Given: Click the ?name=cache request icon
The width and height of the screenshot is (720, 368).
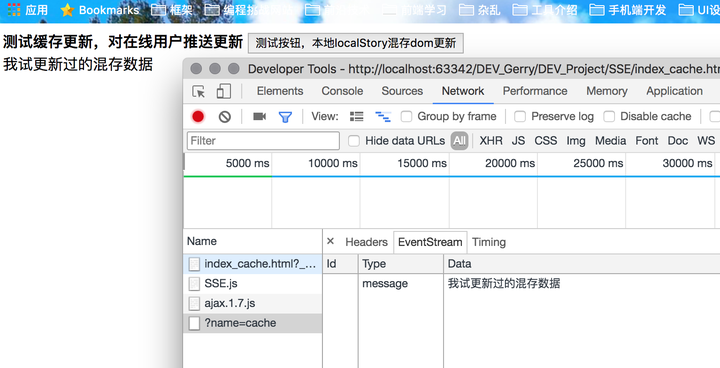Looking at the screenshot, I should coord(194,323).
